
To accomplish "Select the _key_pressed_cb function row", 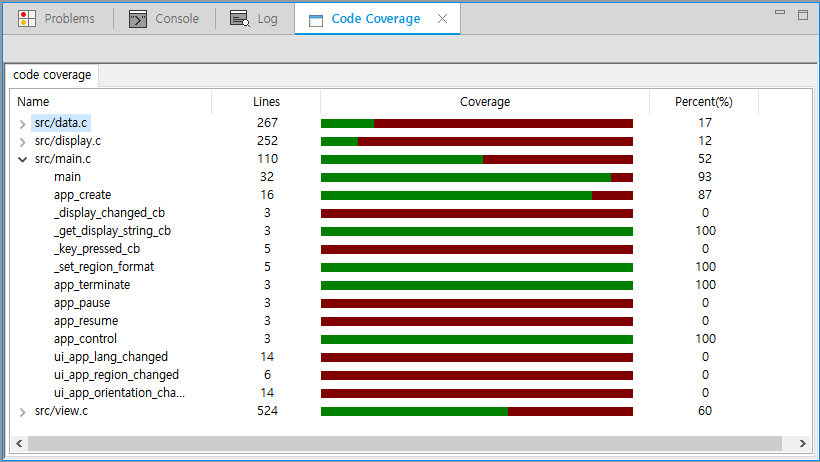I will 96,249.
